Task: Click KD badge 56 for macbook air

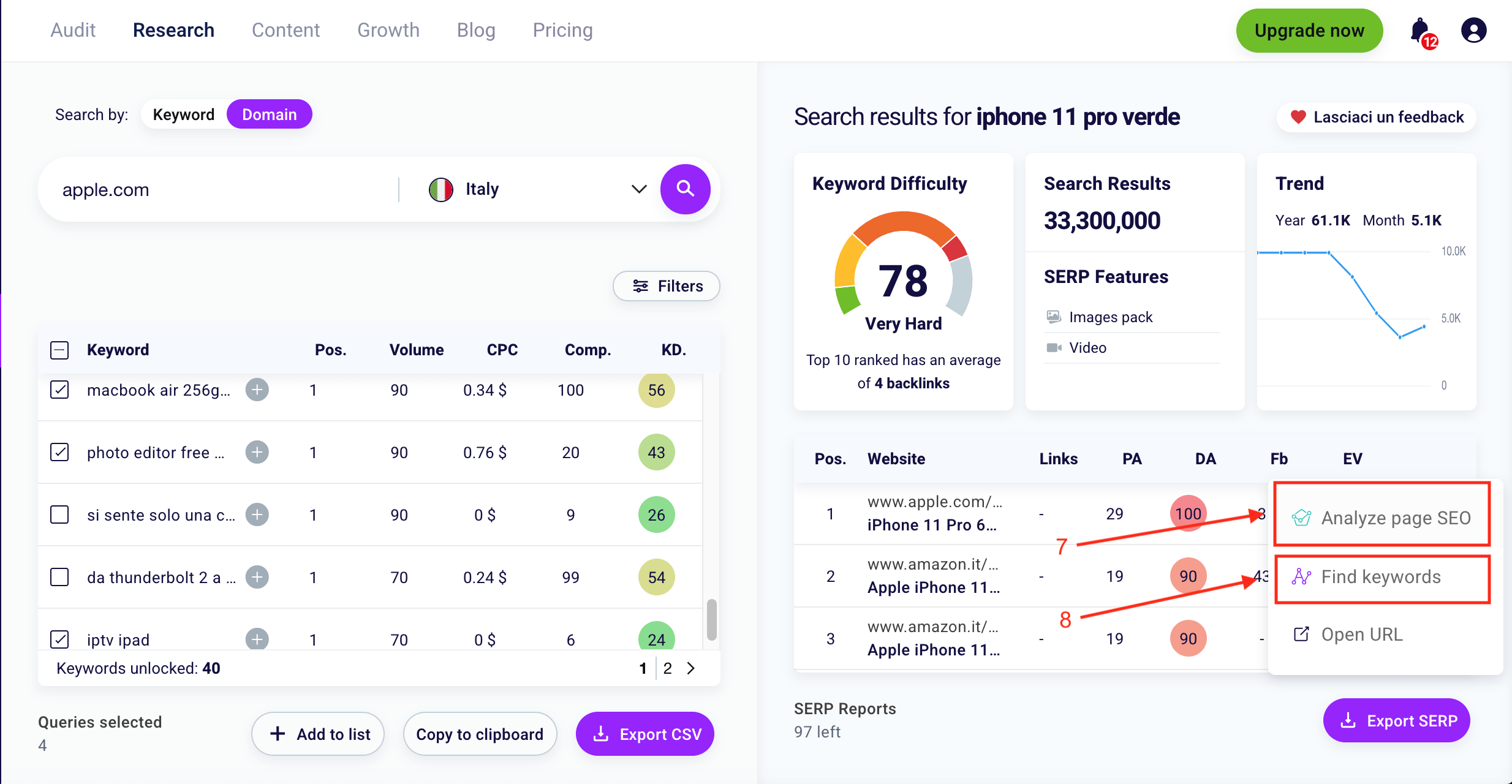Action: [656, 390]
